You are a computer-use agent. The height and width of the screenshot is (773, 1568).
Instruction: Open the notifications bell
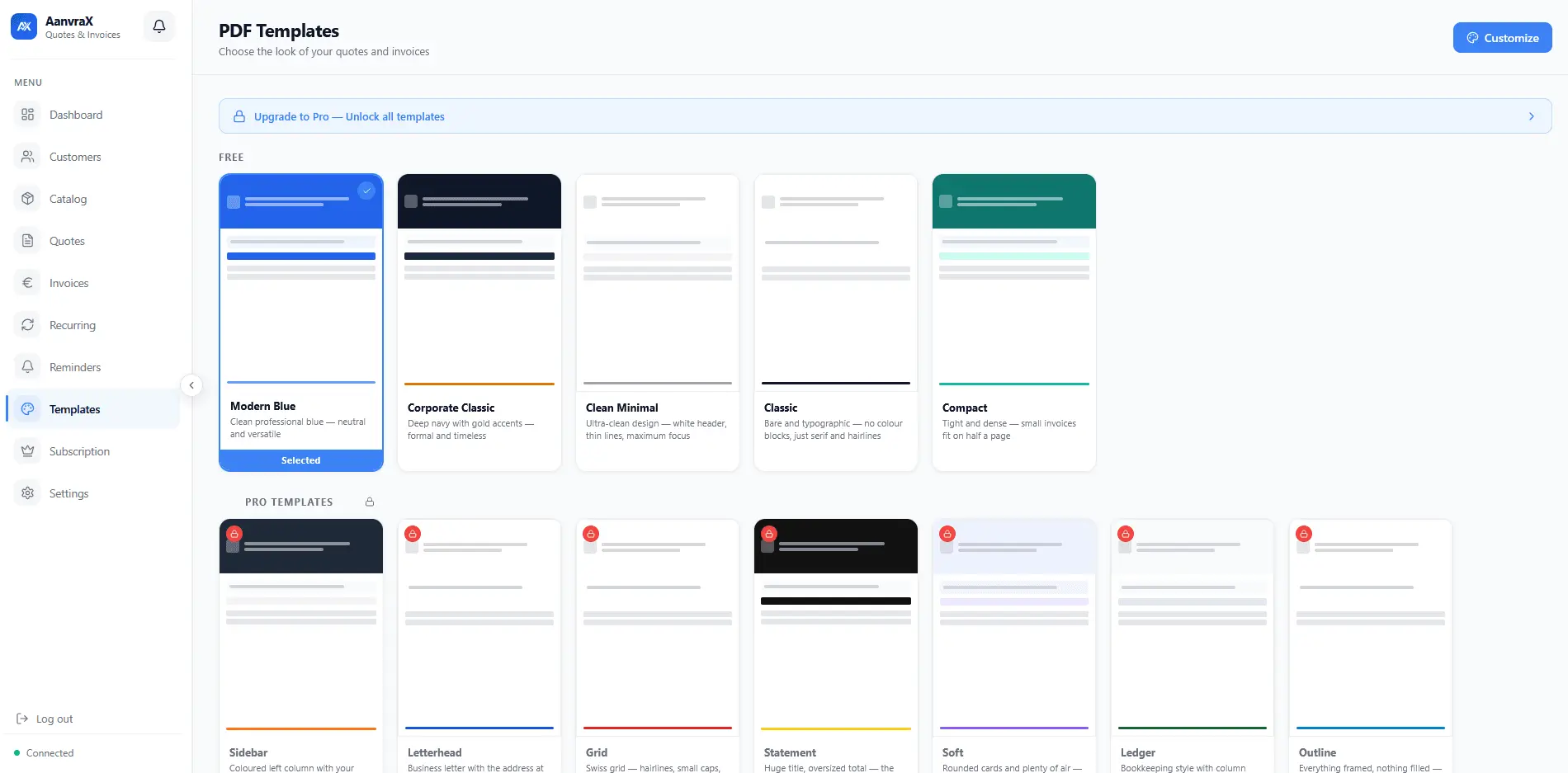pyautogui.click(x=159, y=26)
